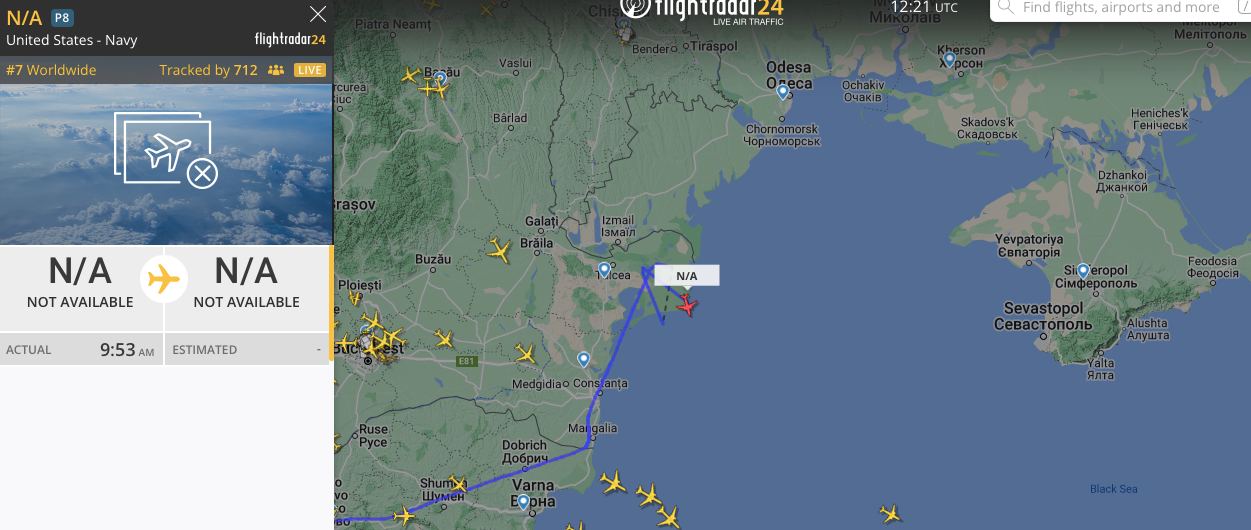Click the Tulcea airport pin
This screenshot has height=530, width=1251.
pyautogui.click(x=604, y=270)
